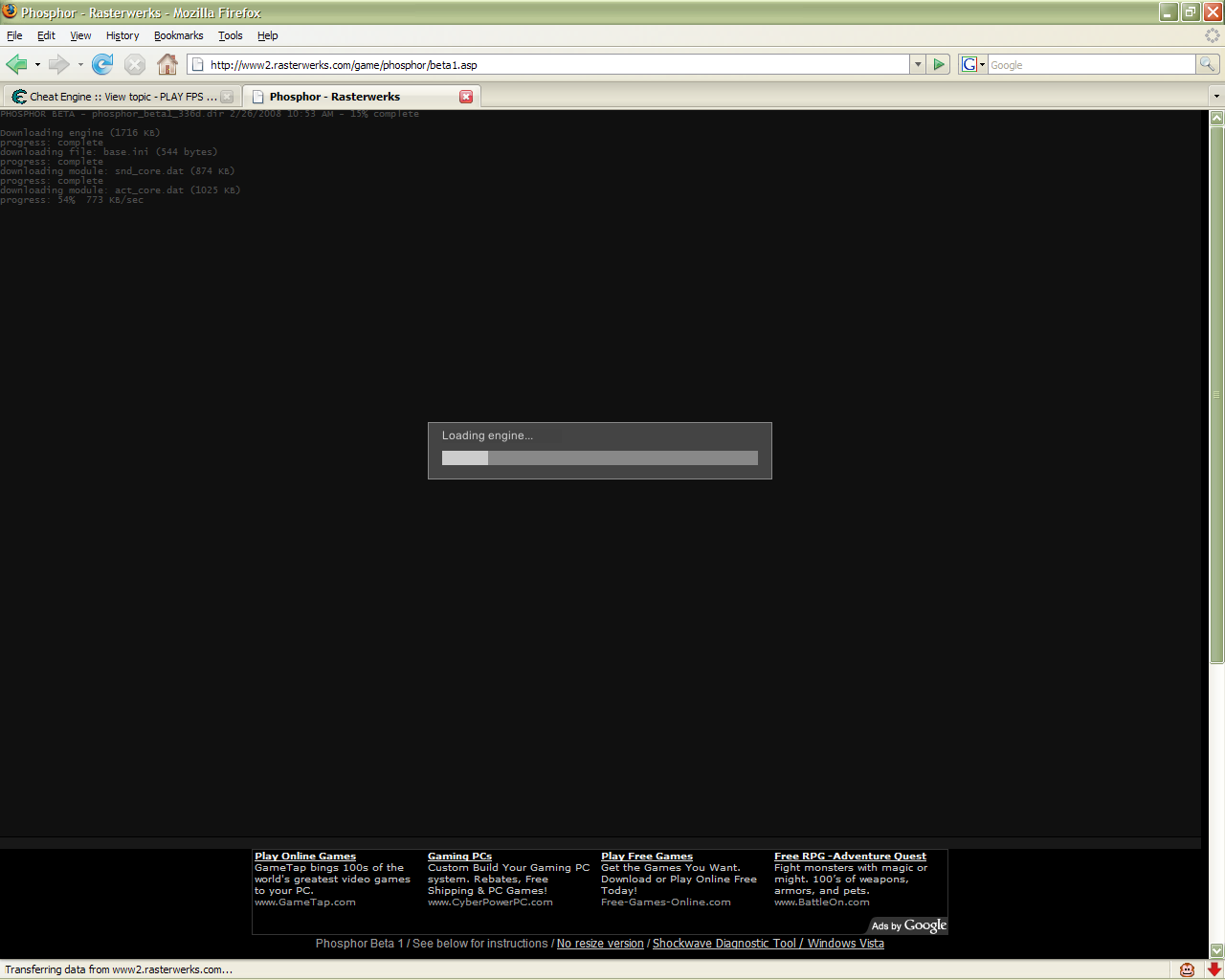Visit the Free-Games-Online.com link

pos(666,902)
